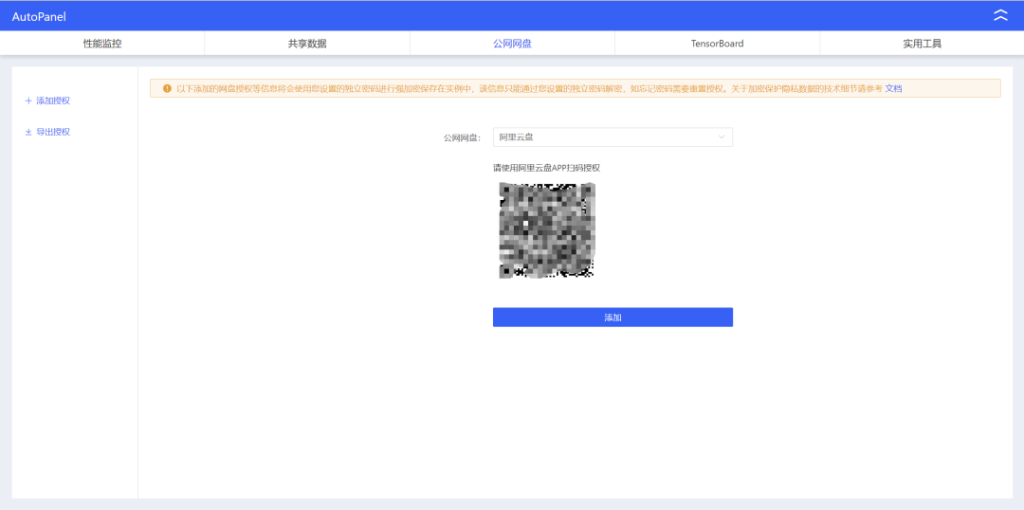Go to the 实用工具 tab

922,44
